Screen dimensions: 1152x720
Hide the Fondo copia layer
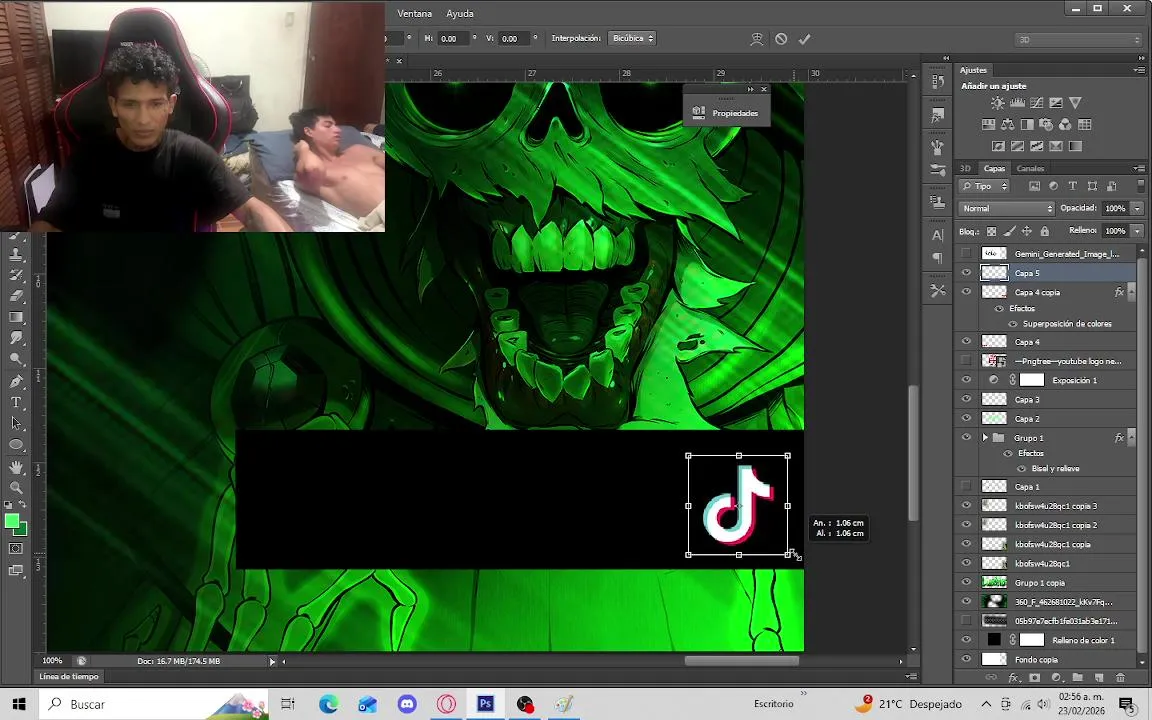[966, 659]
